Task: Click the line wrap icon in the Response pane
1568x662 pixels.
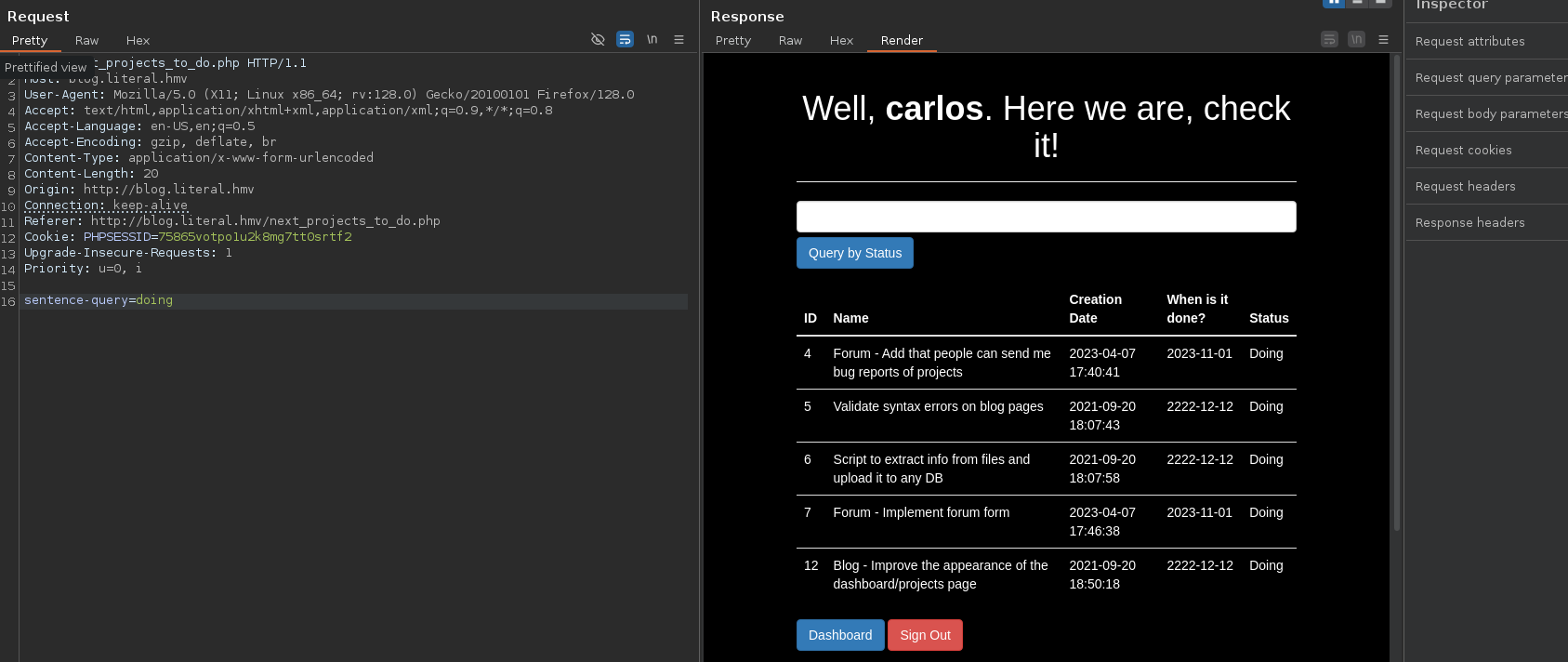Action: [1329, 39]
